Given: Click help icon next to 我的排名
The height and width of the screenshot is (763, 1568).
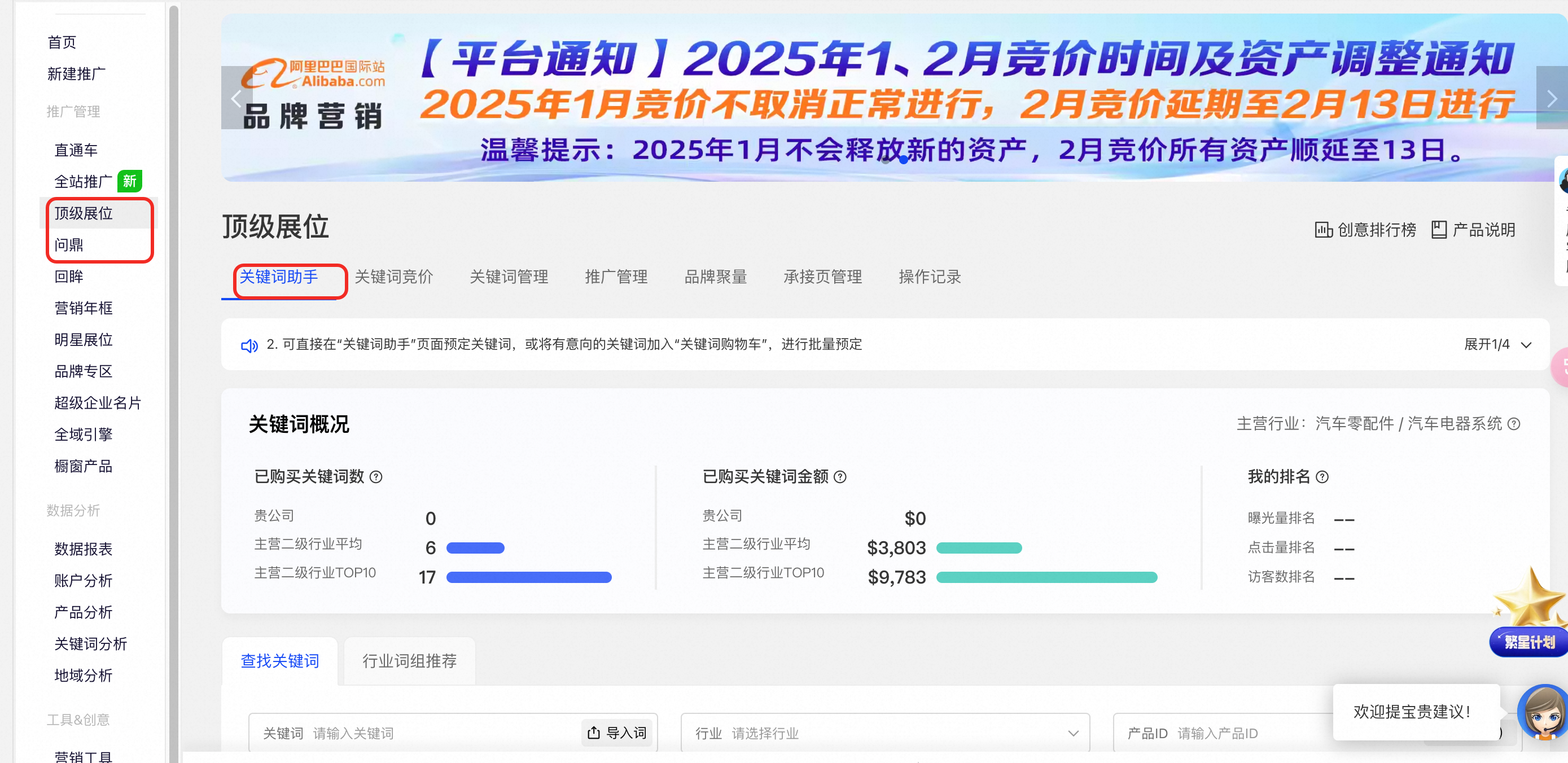Looking at the screenshot, I should [x=1322, y=477].
